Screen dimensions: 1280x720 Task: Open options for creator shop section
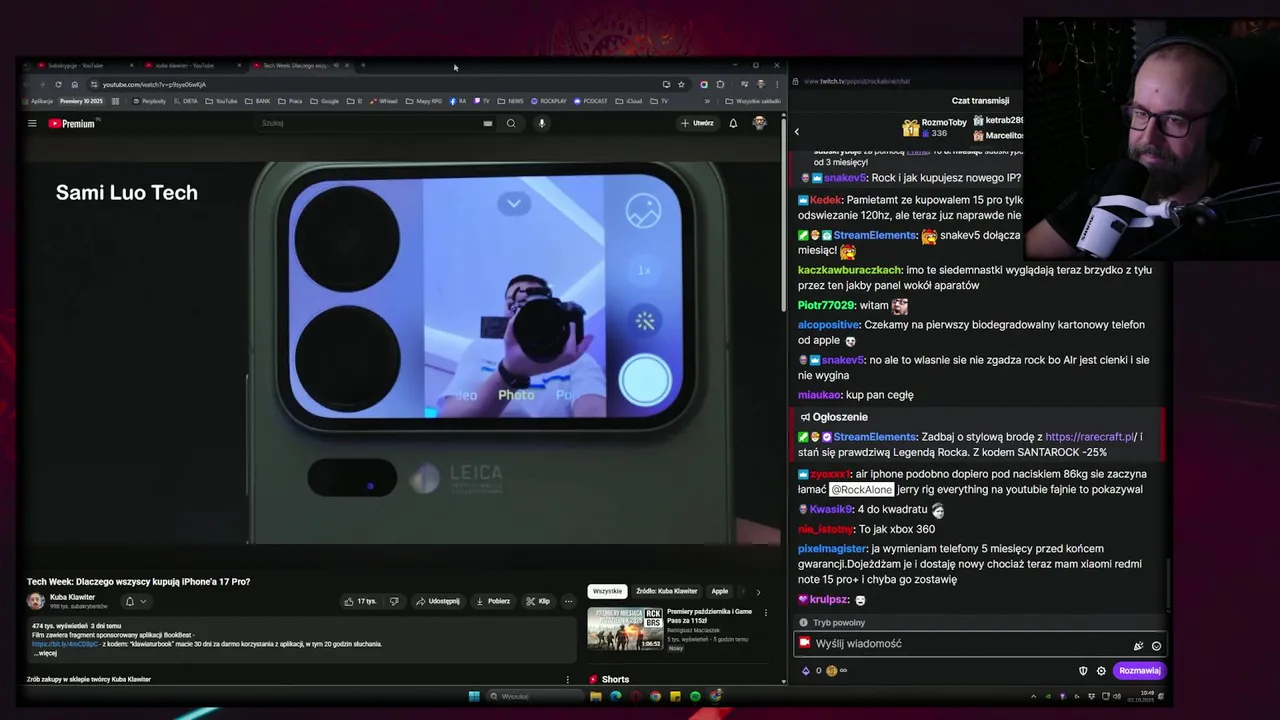(x=567, y=680)
